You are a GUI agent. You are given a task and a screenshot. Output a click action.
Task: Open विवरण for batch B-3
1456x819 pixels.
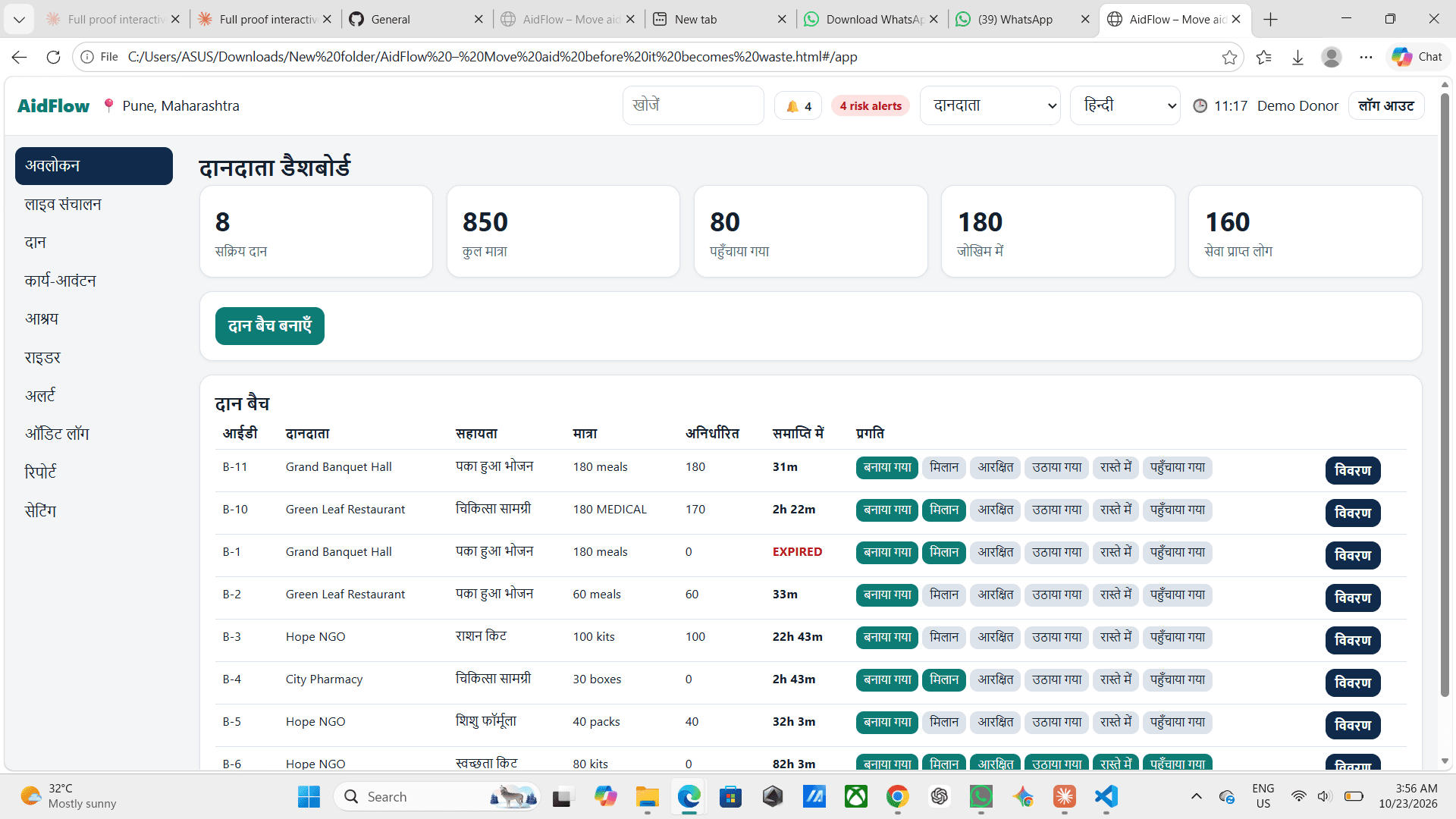pyautogui.click(x=1353, y=641)
